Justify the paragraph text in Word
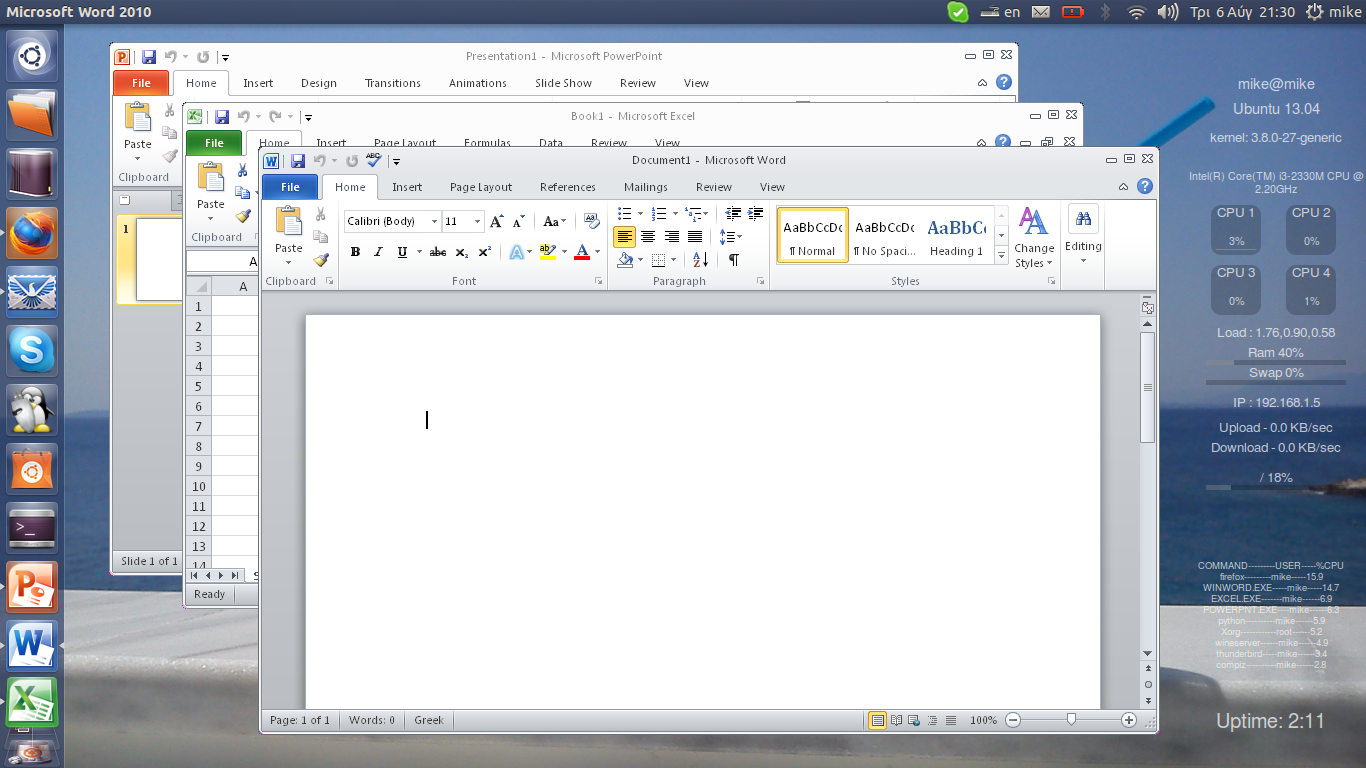1366x768 pixels. coord(695,237)
